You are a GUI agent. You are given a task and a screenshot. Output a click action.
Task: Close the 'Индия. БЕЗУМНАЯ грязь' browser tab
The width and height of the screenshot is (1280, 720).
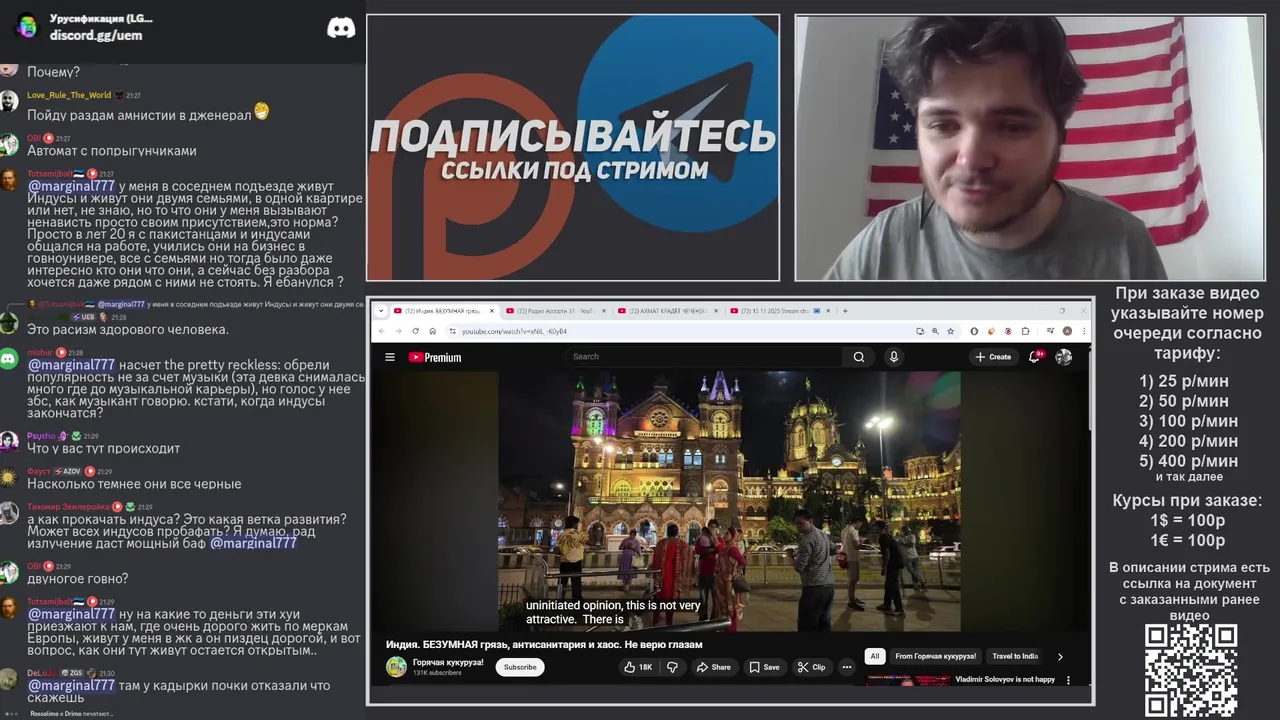pos(492,311)
